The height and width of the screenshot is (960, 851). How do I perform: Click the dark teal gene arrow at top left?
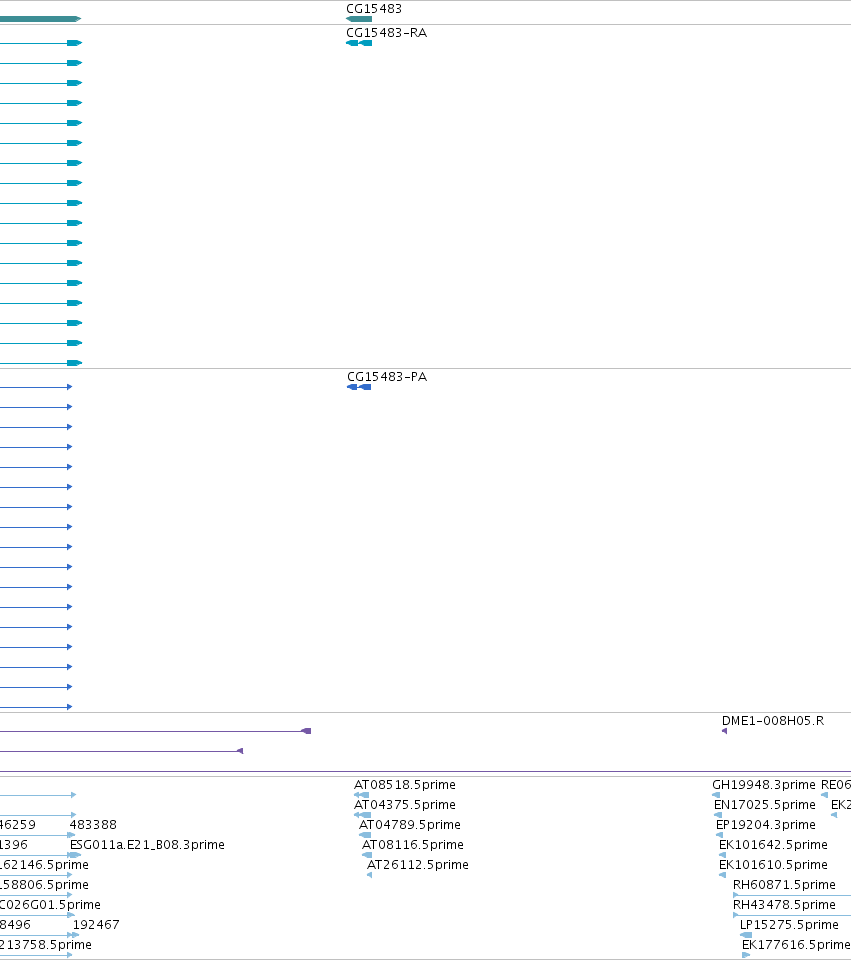40,19
